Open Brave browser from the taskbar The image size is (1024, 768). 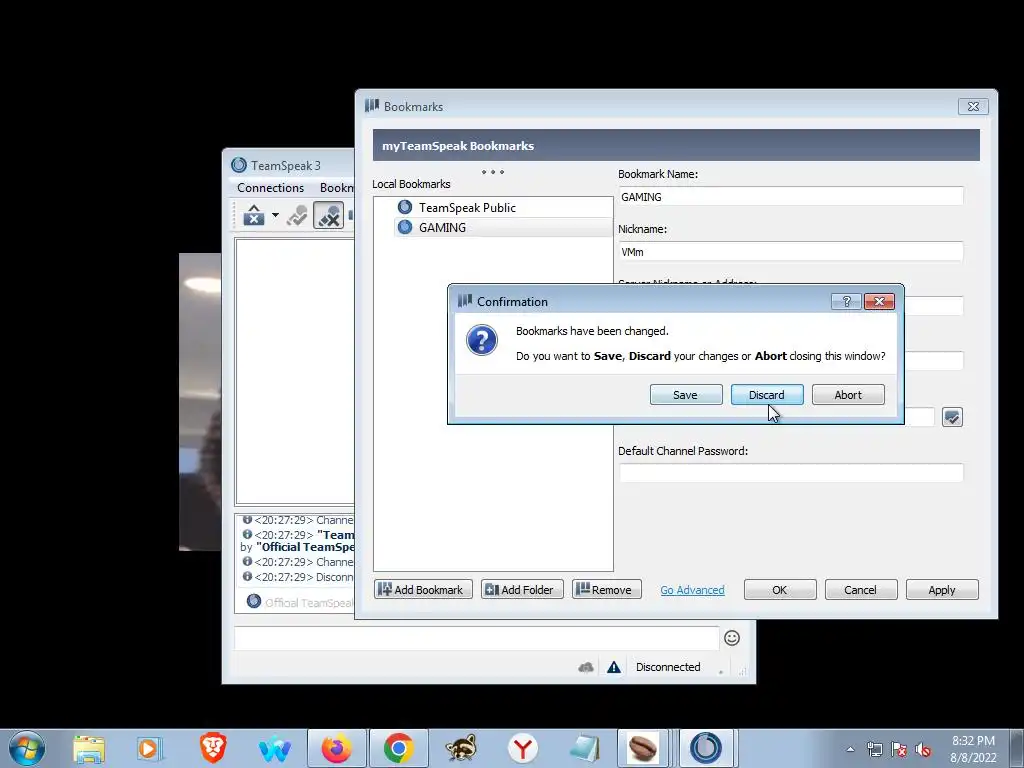[x=212, y=748]
